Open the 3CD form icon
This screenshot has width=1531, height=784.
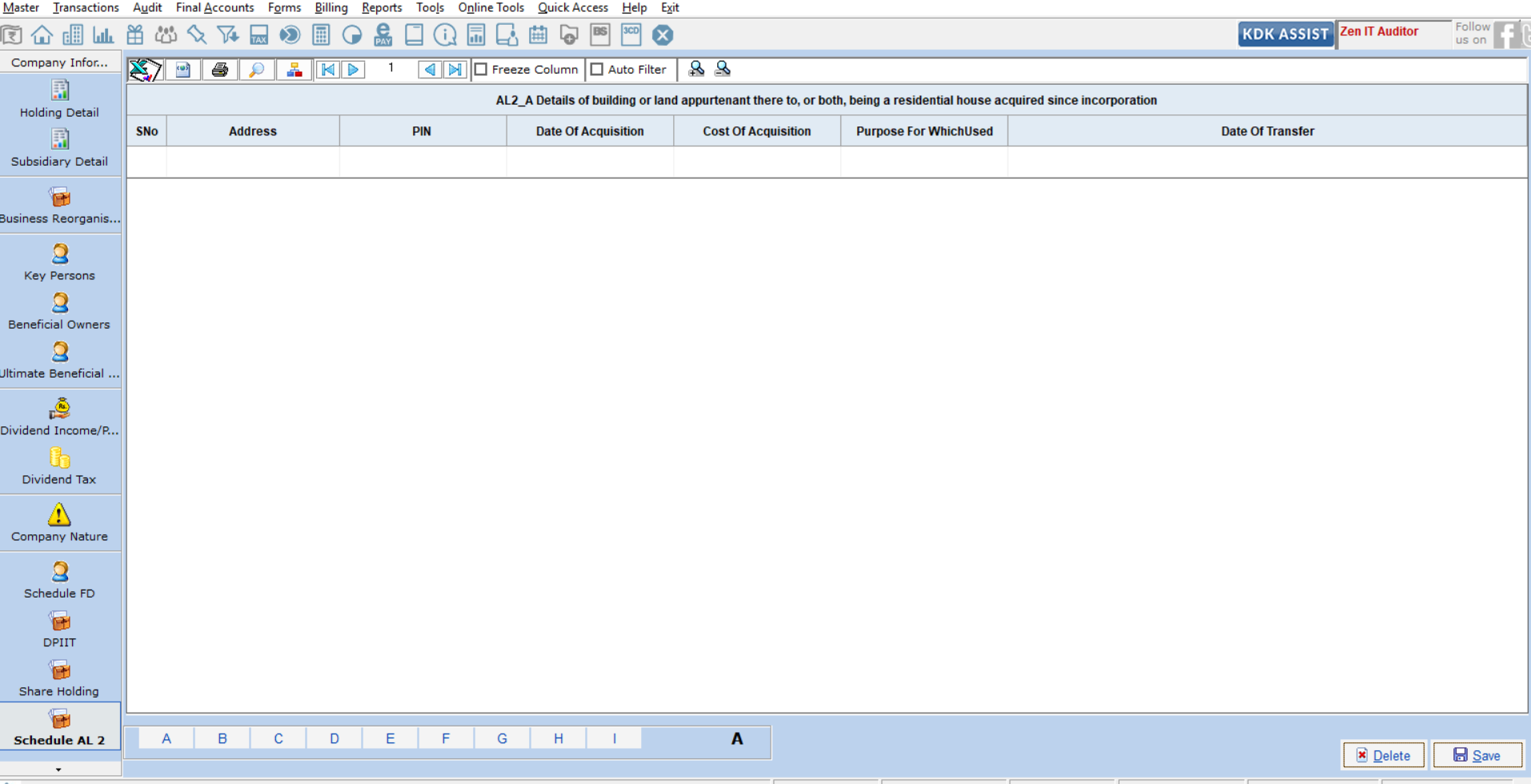[631, 34]
